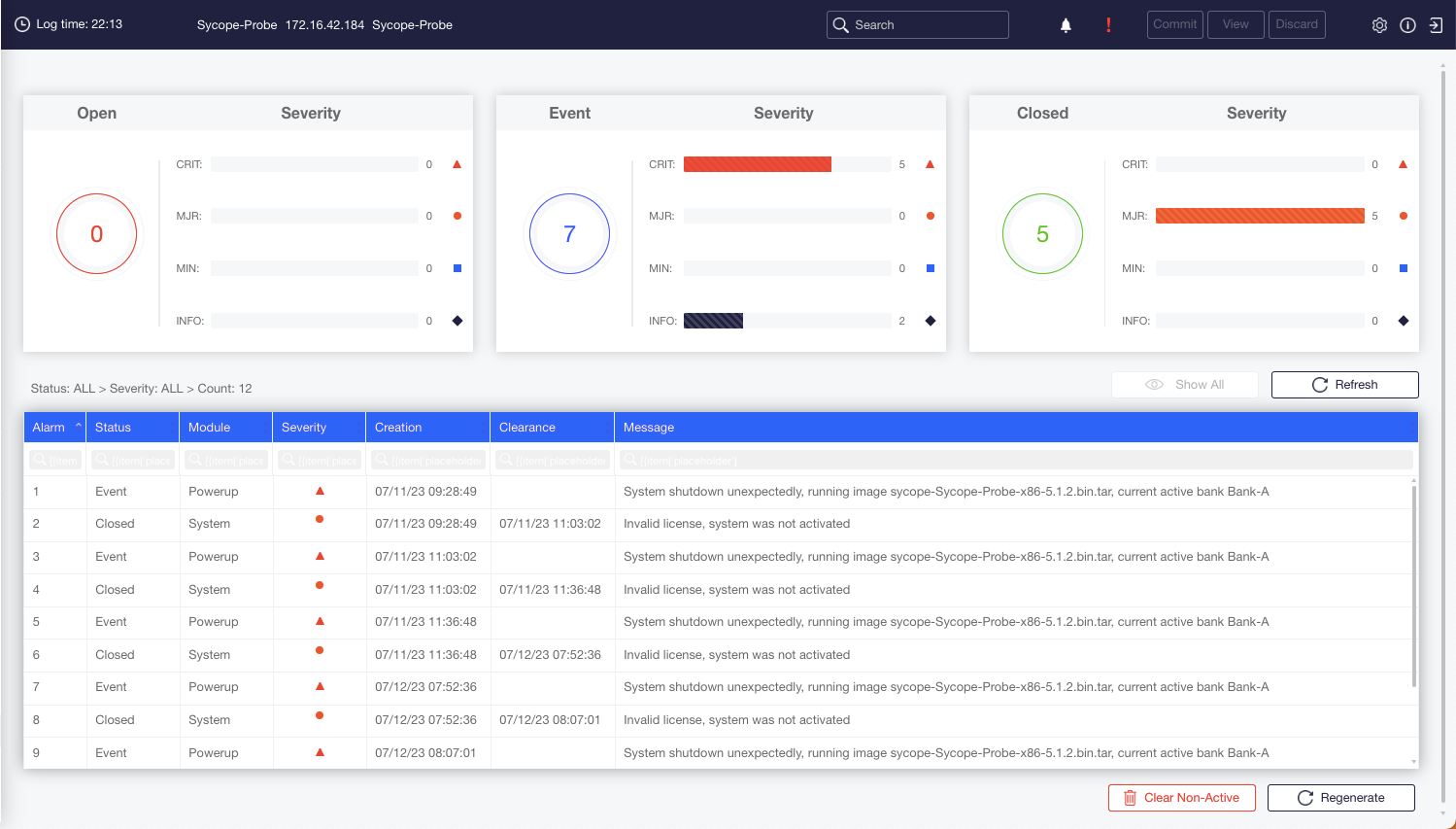Click the severity dot in alarm row 8
Image resolution: width=1456 pixels, height=829 pixels.
[320, 716]
